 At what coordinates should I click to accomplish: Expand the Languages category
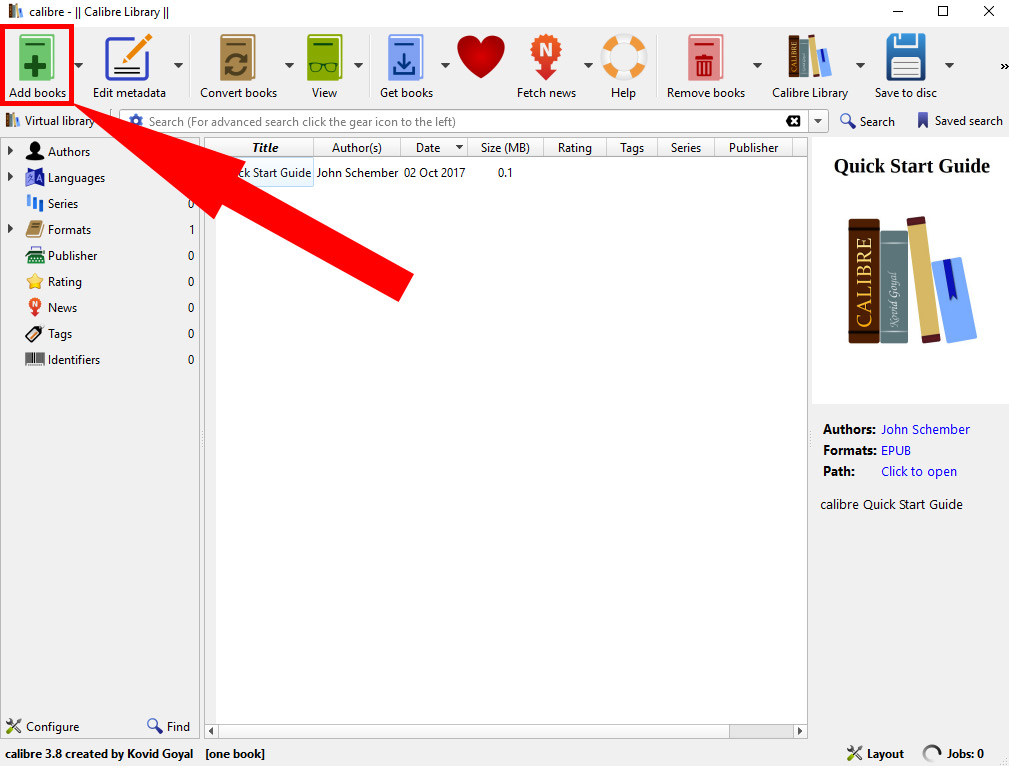point(10,177)
